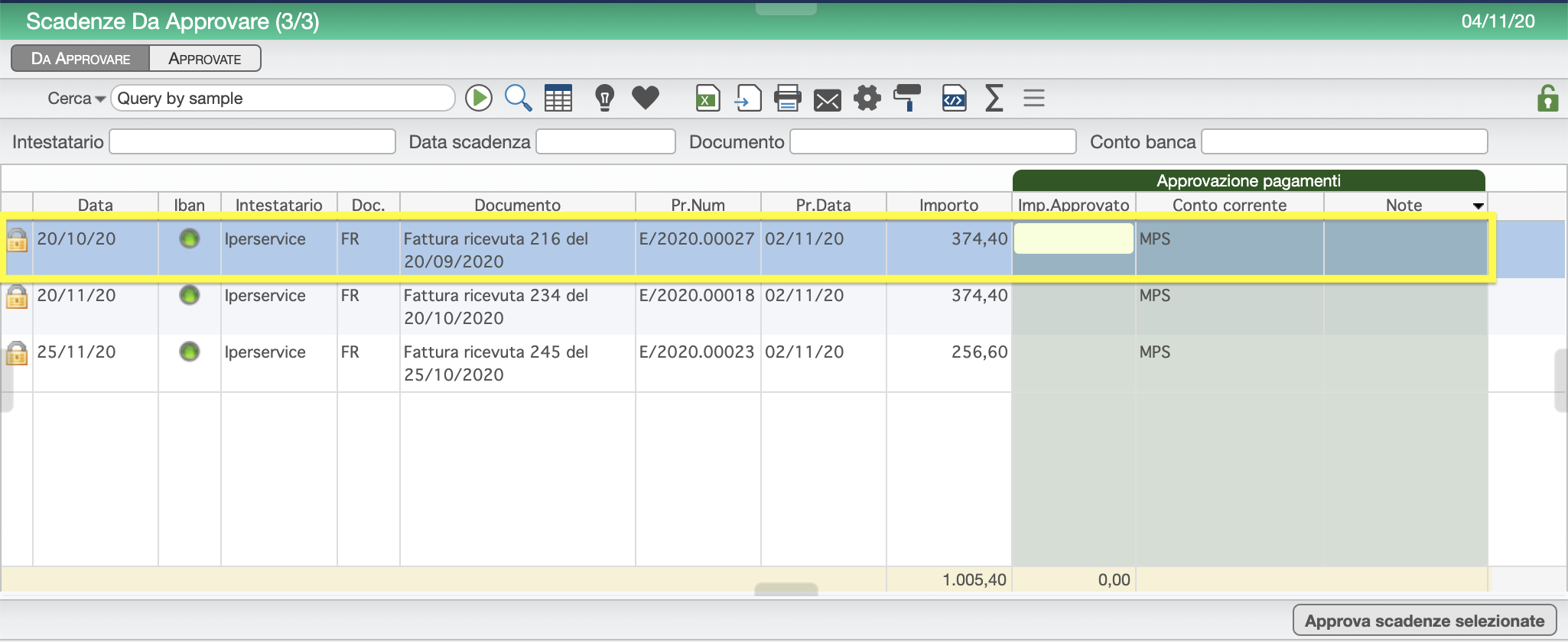The image size is (1568, 642).
Task: Click the code window icon
Action: tap(954, 98)
